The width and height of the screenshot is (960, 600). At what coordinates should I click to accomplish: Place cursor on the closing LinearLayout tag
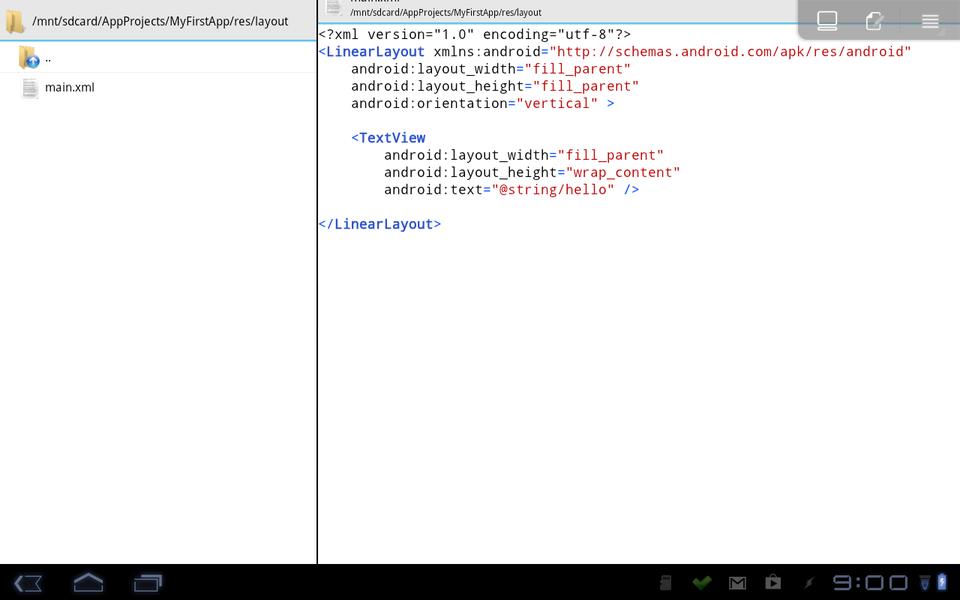point(382,224)
